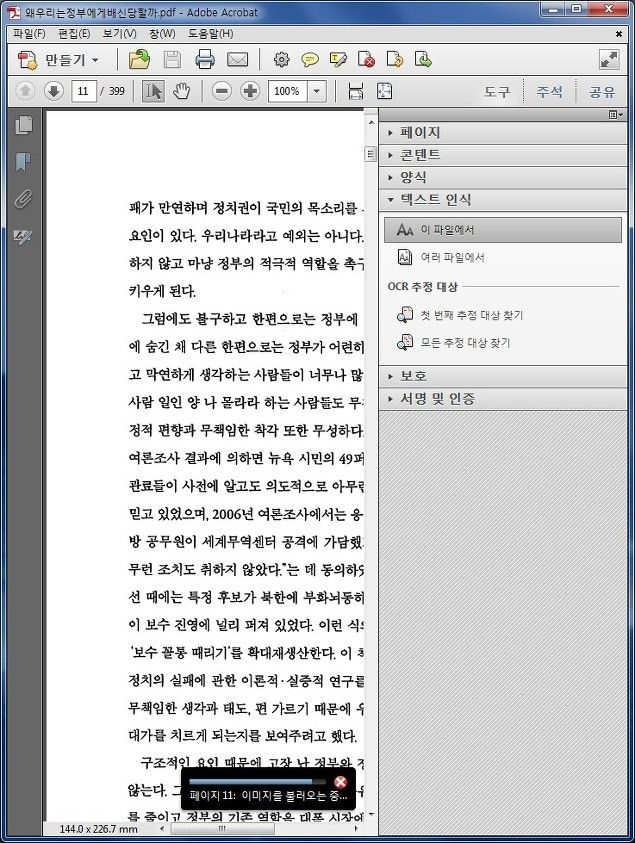Open the 공유 (Share) pane
The height and width of the screenshot is (843, 635).
point(602,91)
